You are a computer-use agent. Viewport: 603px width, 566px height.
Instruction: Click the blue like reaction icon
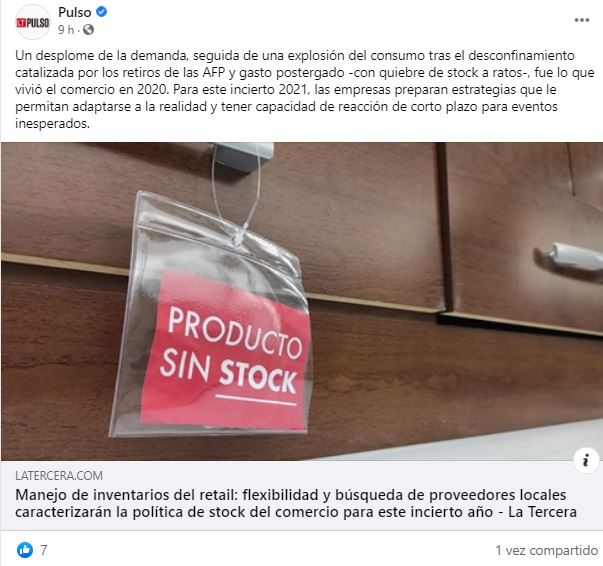coord(25,550)
